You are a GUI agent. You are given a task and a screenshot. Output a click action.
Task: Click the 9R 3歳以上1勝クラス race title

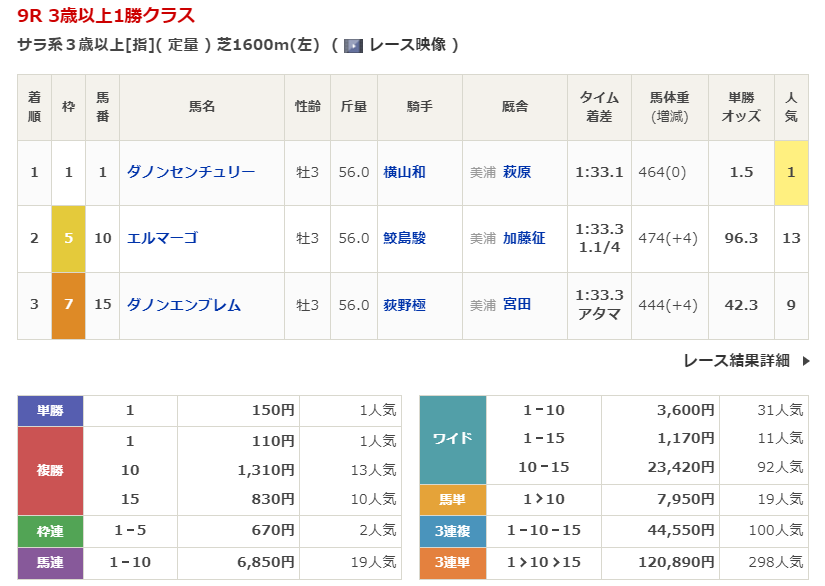pos(106,16)
